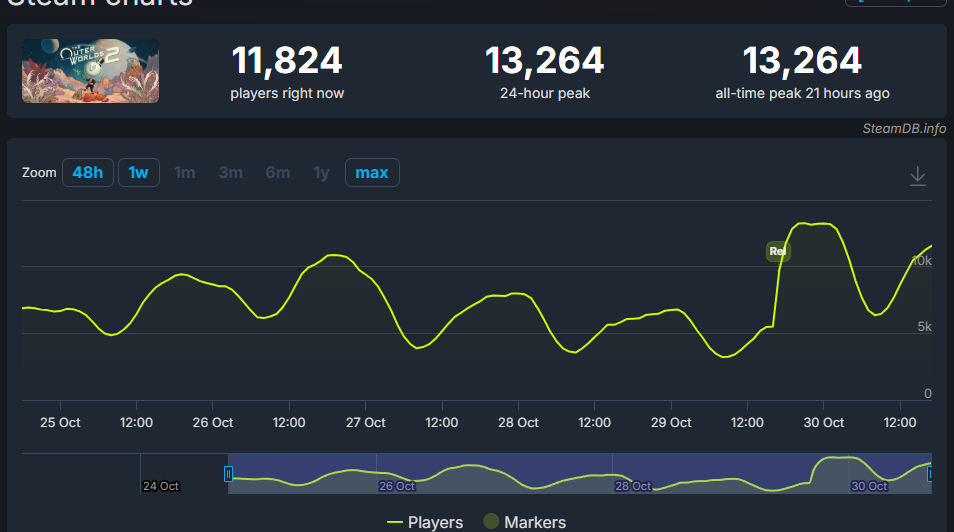Click the Rel release marker on chart
954x532 pixels.
(778, 251)
